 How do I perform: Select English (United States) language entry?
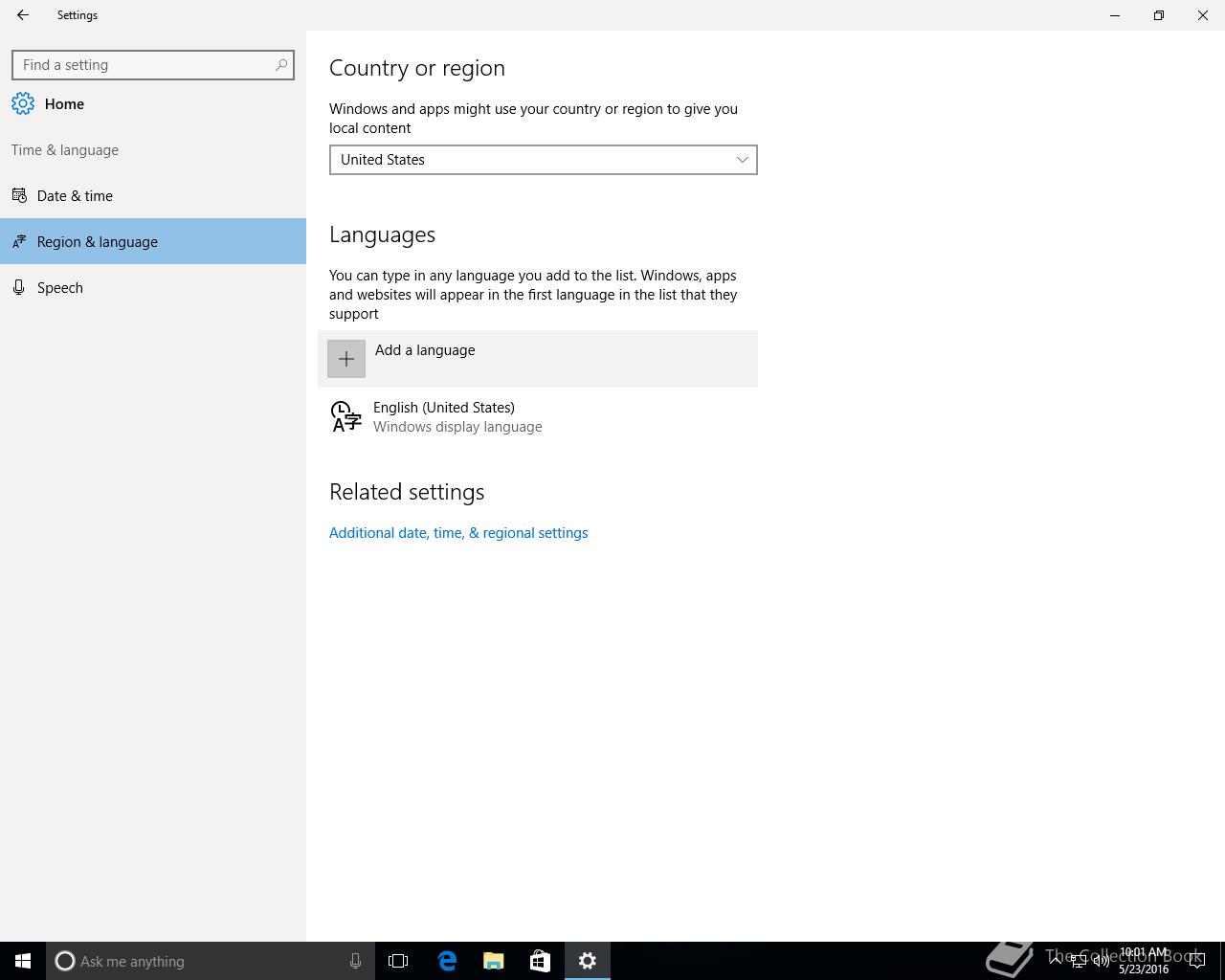[x=538, y=417]
